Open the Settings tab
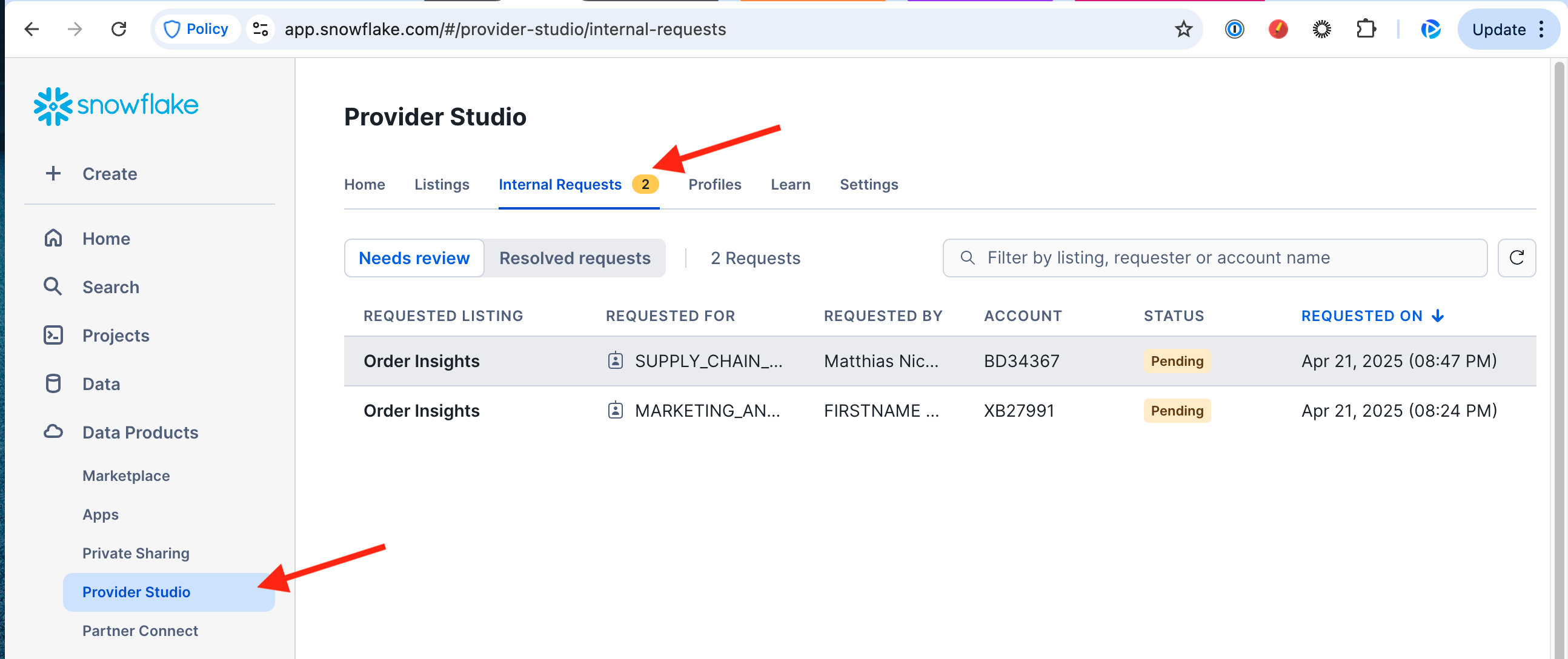 869,184
